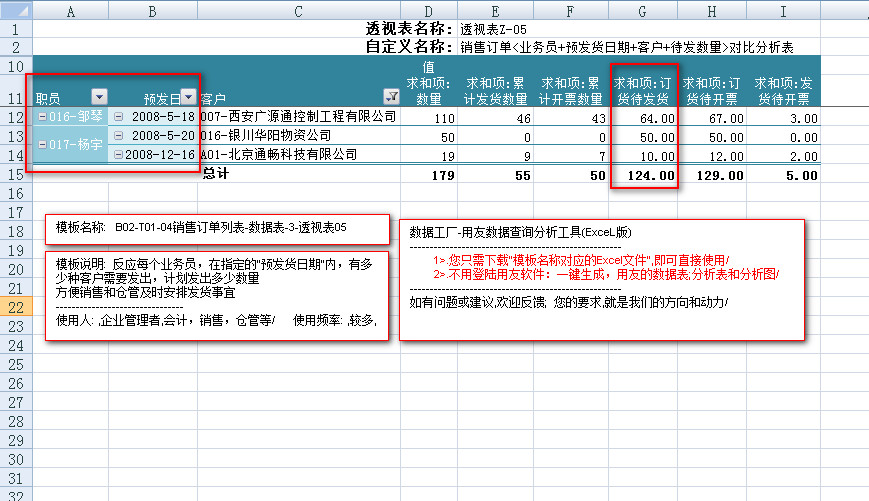The height and width of the screenshot is (501, 869).
Task: Open the 预发日 field filter dropdown
Action: [x=189, y=97]
